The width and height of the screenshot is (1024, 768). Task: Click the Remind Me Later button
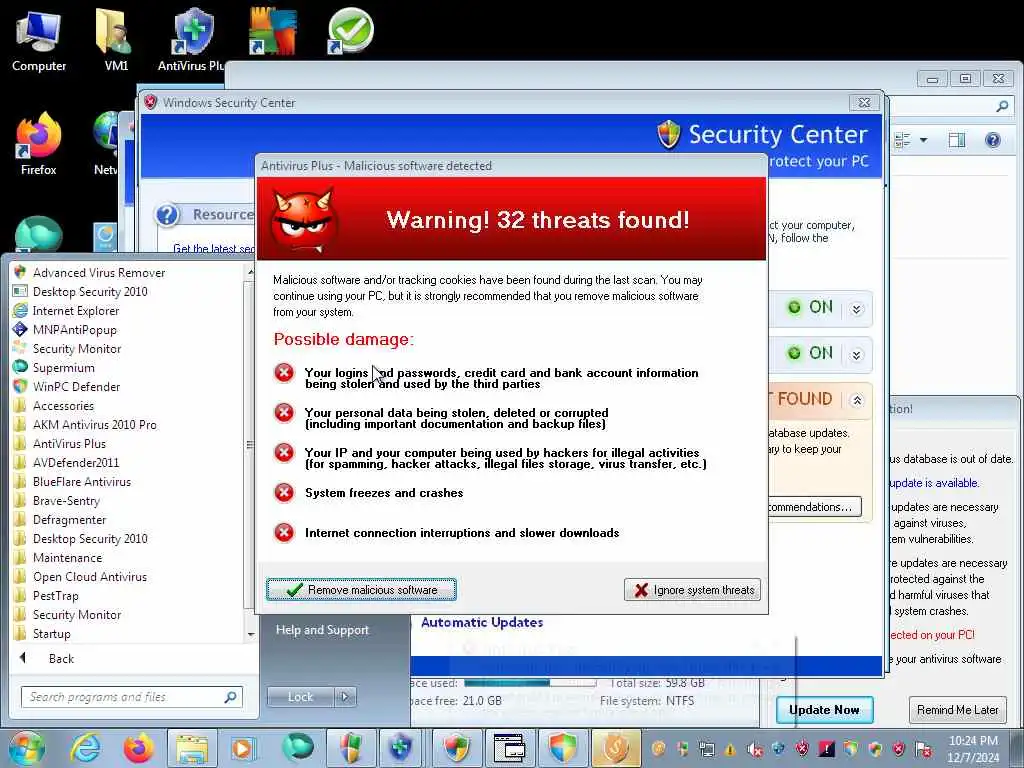click(957, 710)
